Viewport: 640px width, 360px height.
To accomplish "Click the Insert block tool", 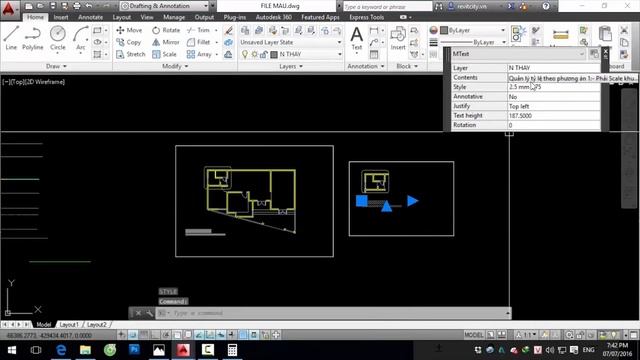I will (x=398, y=38).
